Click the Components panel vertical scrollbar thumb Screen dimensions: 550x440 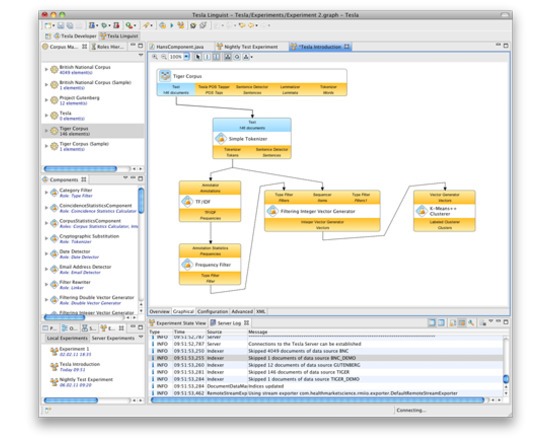point(141,201)
